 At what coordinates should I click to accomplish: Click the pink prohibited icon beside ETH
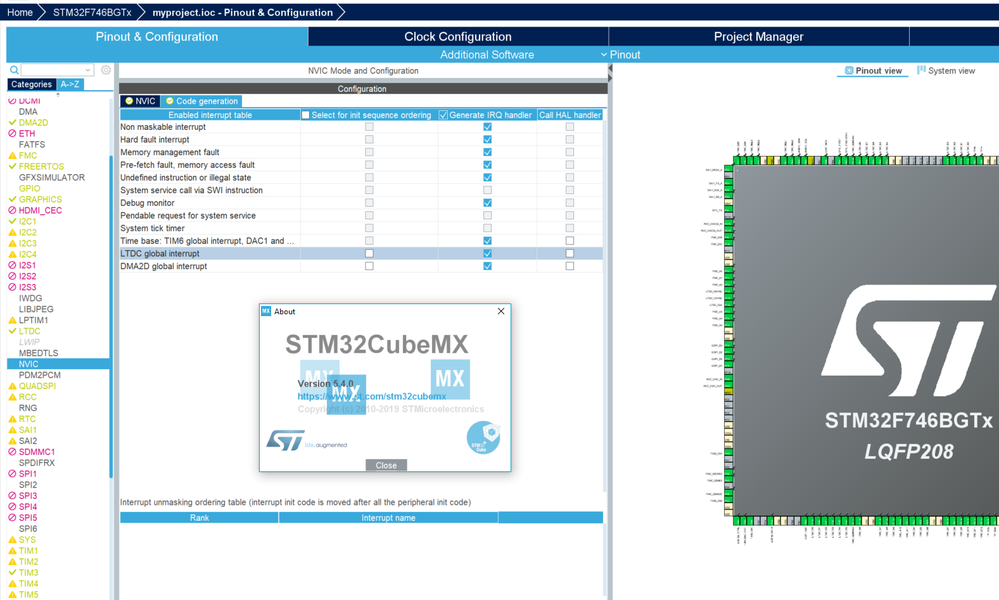12,133
